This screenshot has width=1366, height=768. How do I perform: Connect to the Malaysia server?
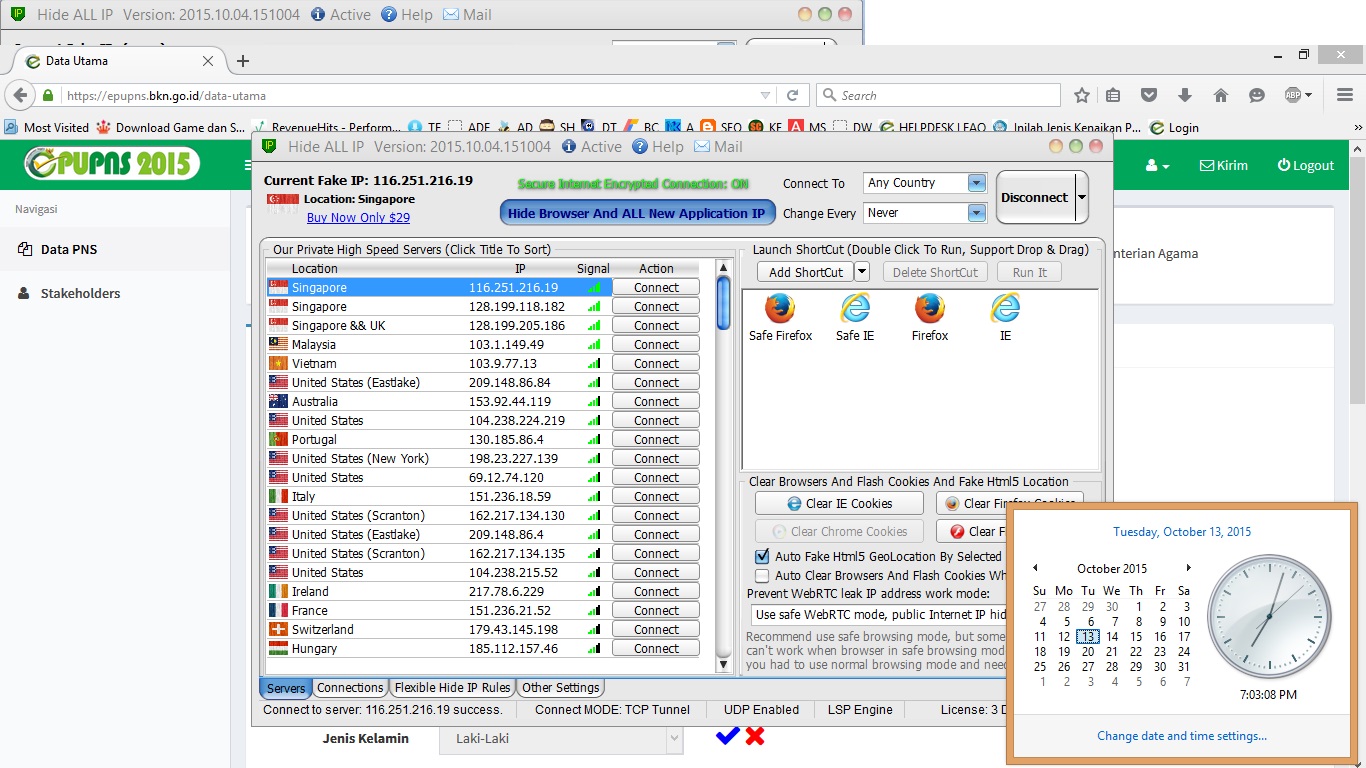point(656,344)
